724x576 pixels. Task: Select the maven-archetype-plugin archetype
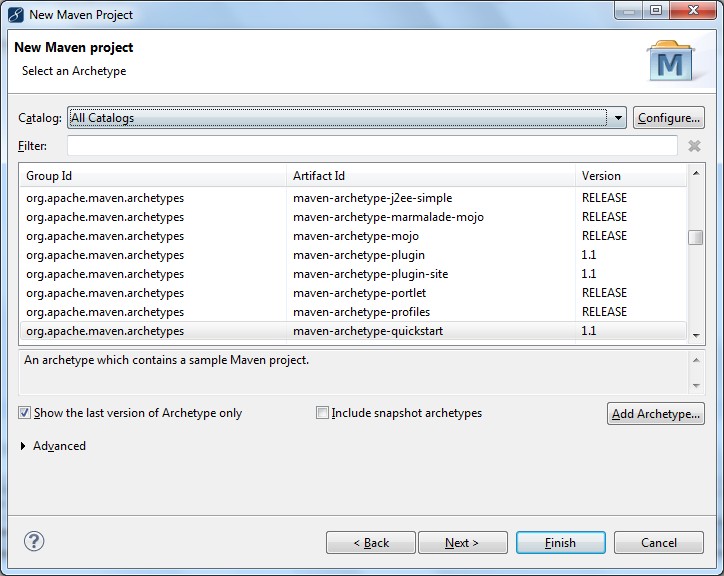pos(353,255)
